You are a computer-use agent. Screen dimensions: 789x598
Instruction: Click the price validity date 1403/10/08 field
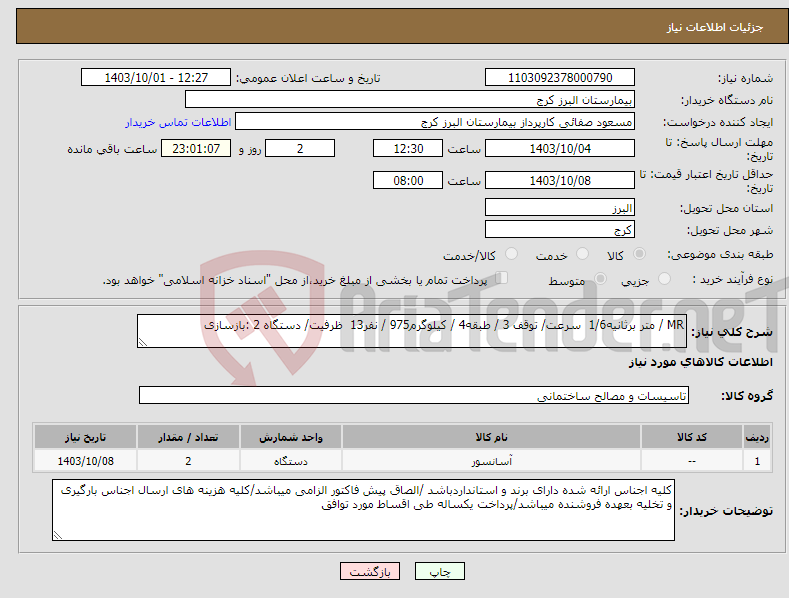(x=560, y=180)
